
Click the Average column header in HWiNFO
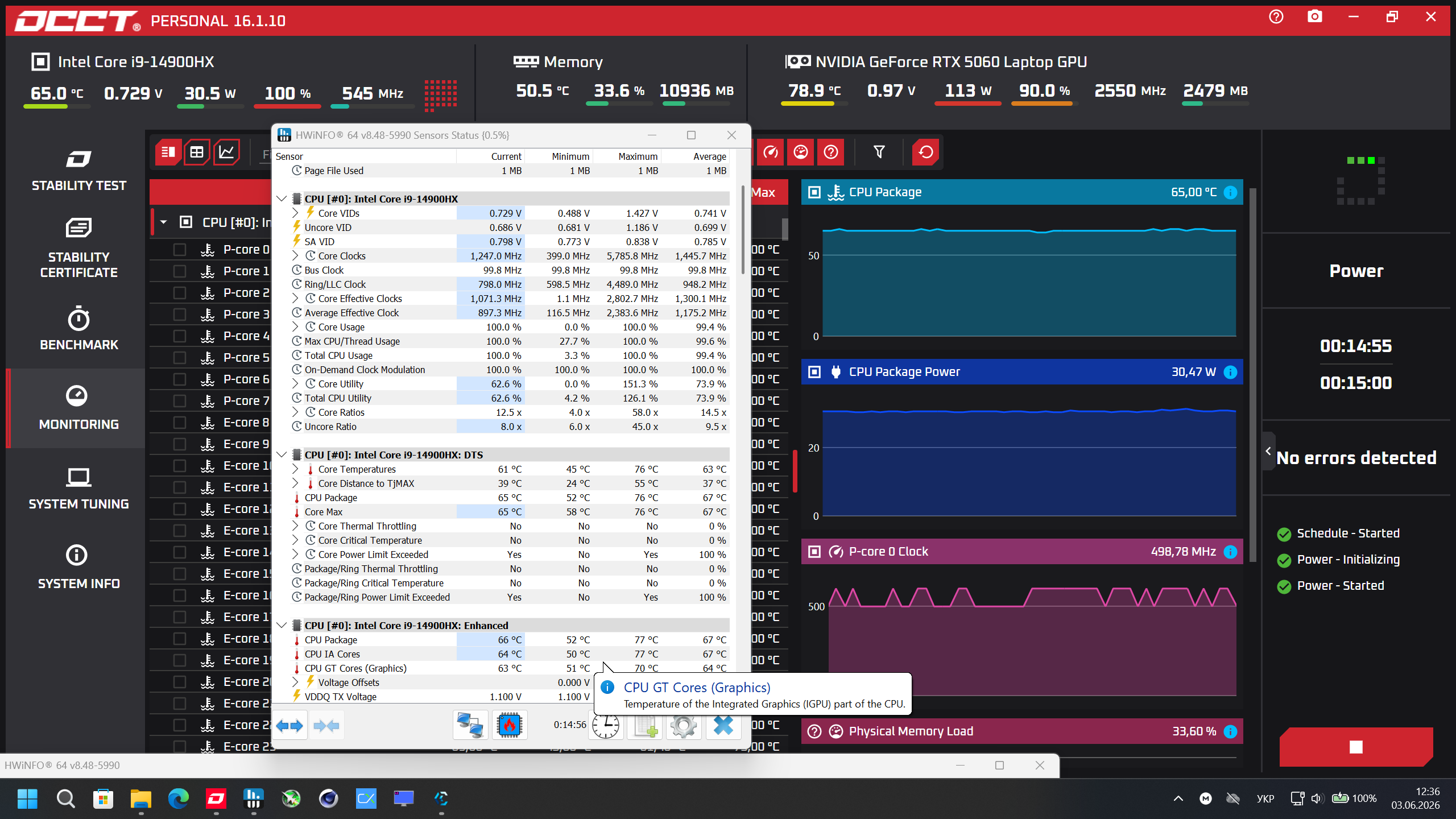694,156
